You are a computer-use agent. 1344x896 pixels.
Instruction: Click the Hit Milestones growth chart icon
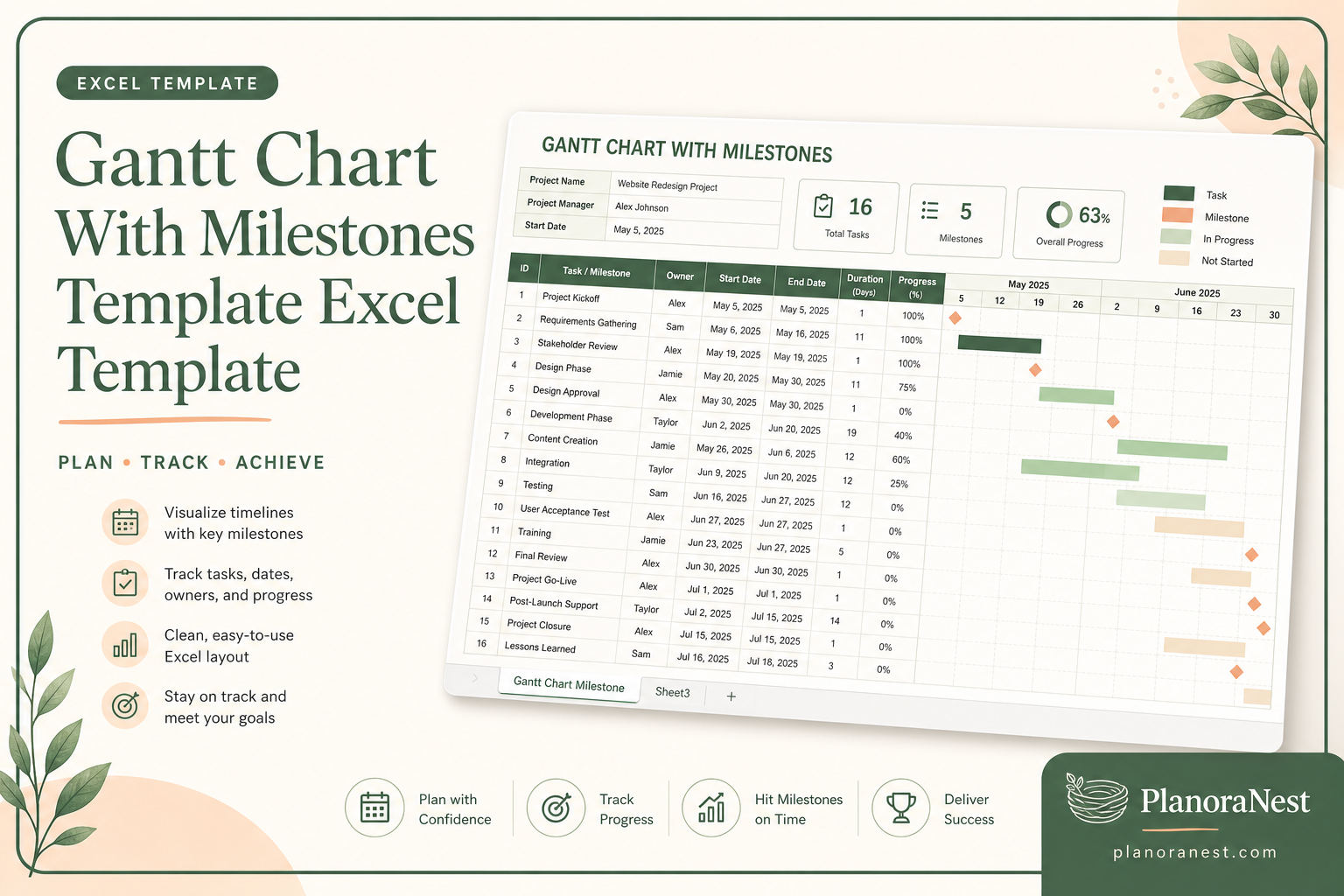[711, 808]
